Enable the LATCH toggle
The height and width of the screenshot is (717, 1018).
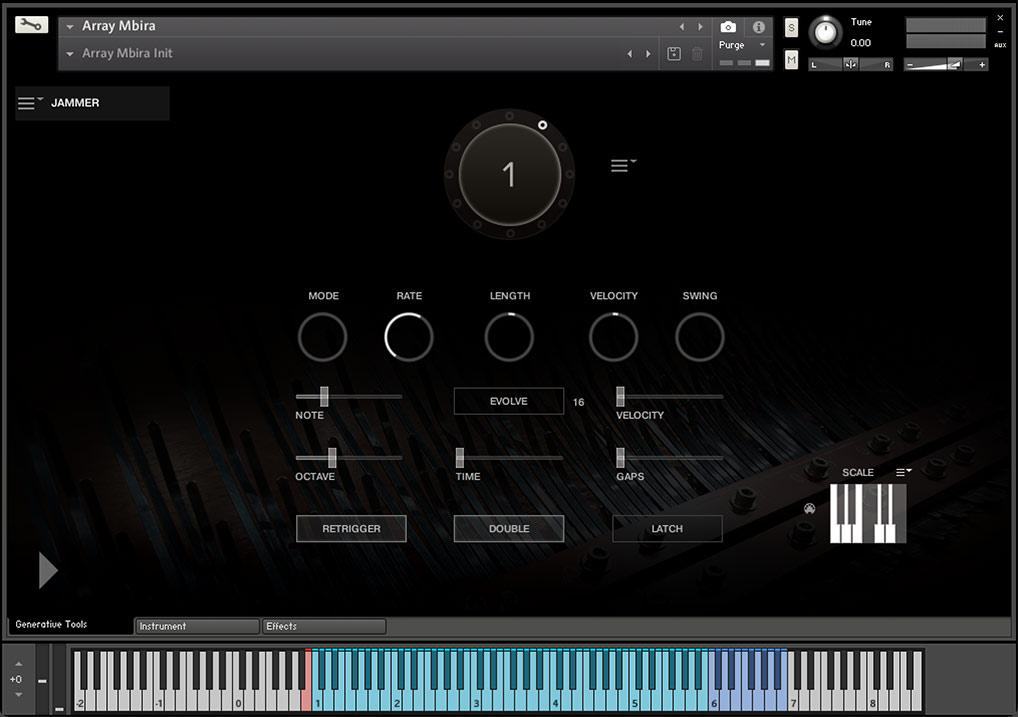coord(667,529)
